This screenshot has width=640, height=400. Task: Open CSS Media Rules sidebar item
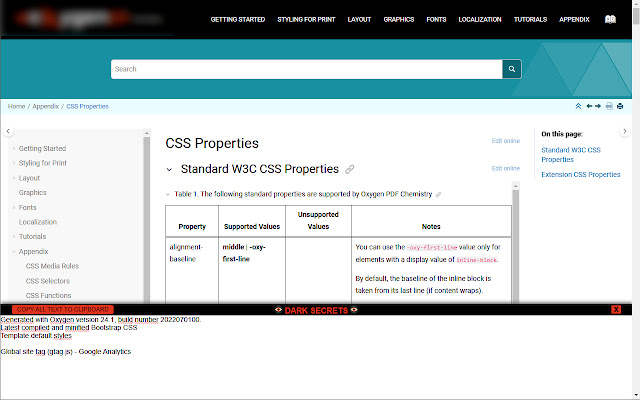pyautogui.click(x=52, y=266)
